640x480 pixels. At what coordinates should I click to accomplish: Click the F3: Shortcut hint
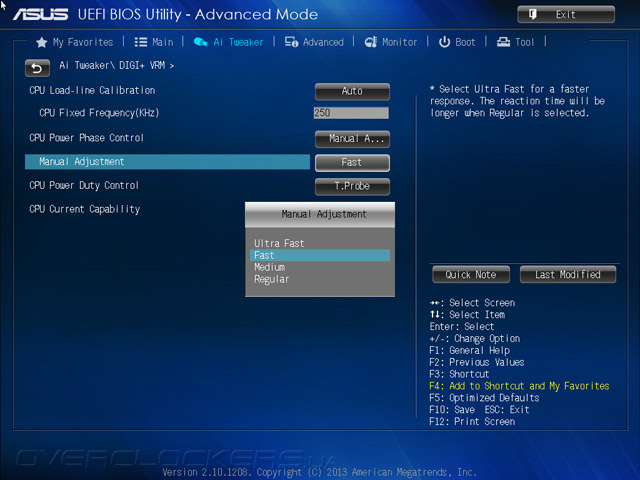pos(459,374)
